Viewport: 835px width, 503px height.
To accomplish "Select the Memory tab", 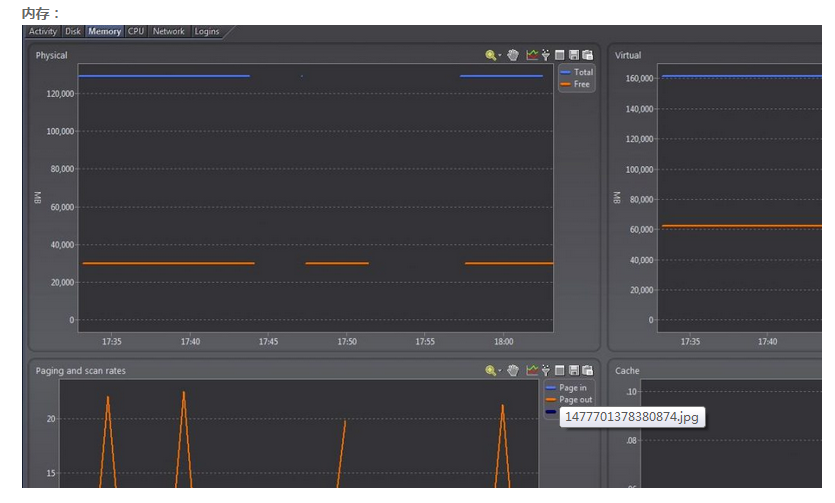I will coord(104,31).
